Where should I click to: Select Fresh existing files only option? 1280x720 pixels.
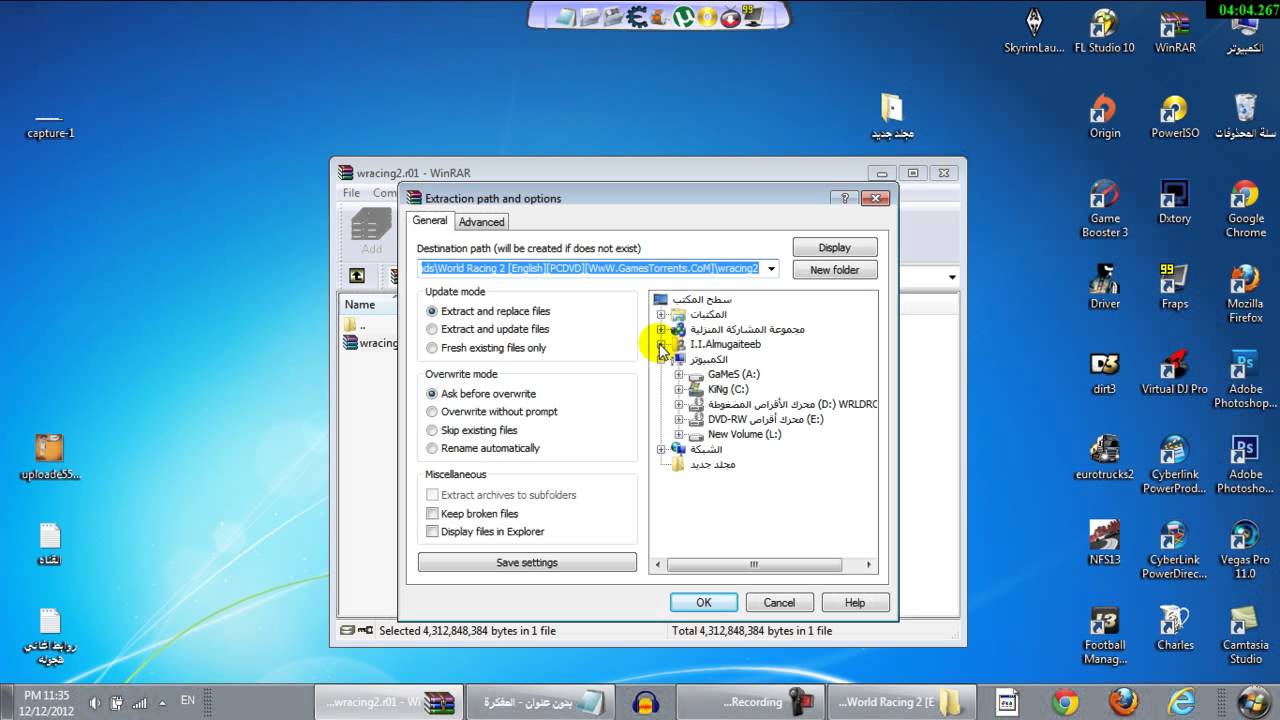tap(486, 348)
